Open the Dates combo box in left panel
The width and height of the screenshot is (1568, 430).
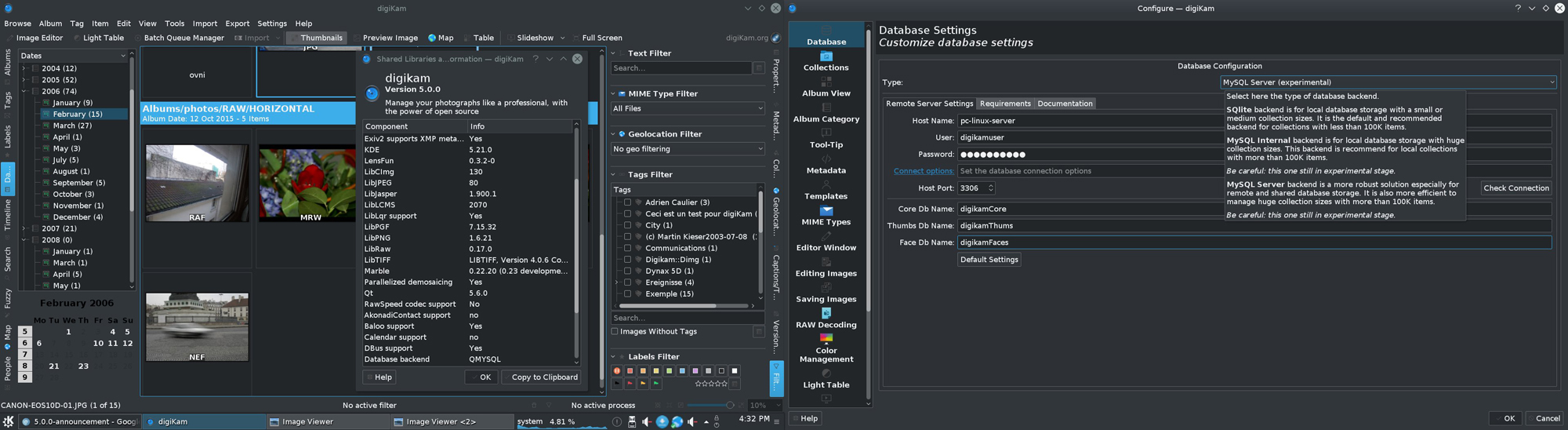73,56
